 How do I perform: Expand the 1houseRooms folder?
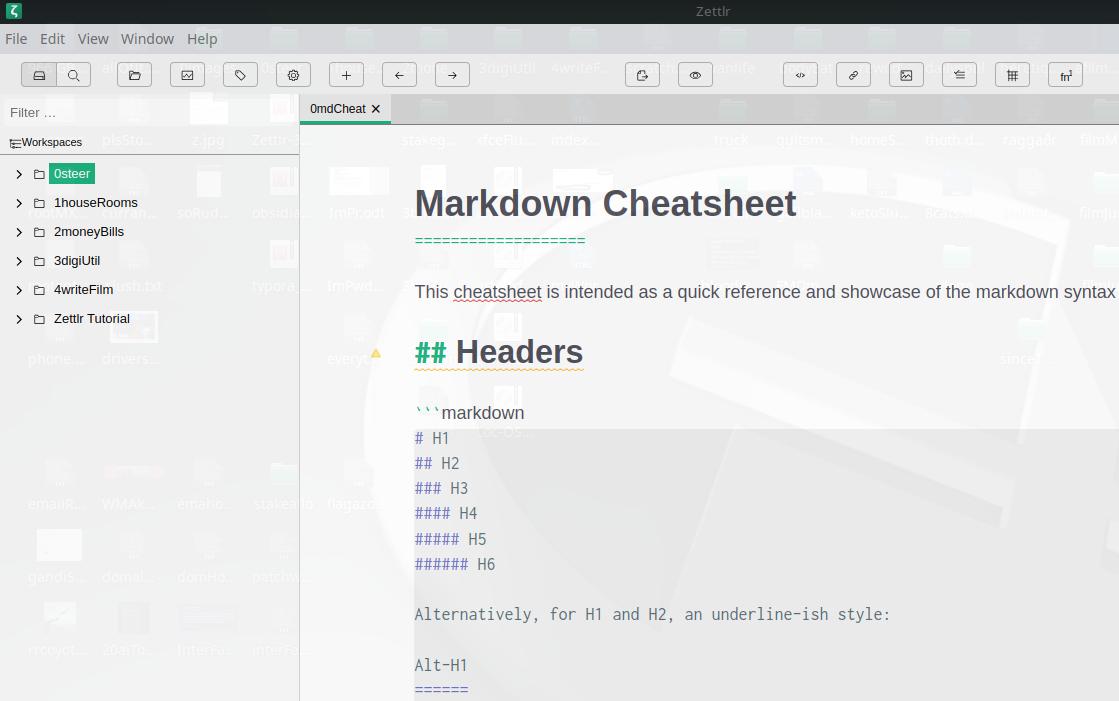coord(19,203)
